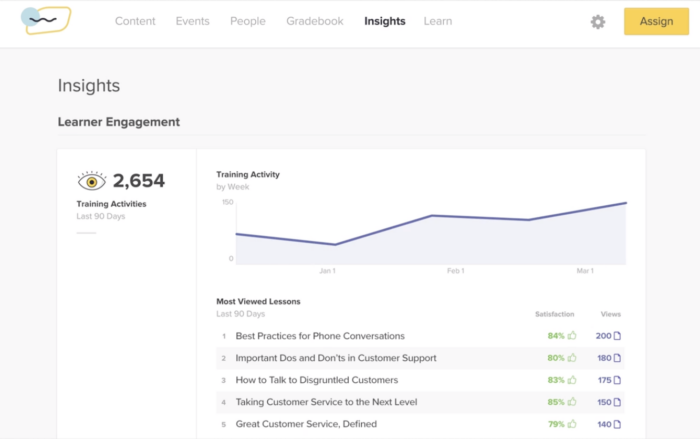
Task: Go to the People tab
Action: click(x=247, y=21)
